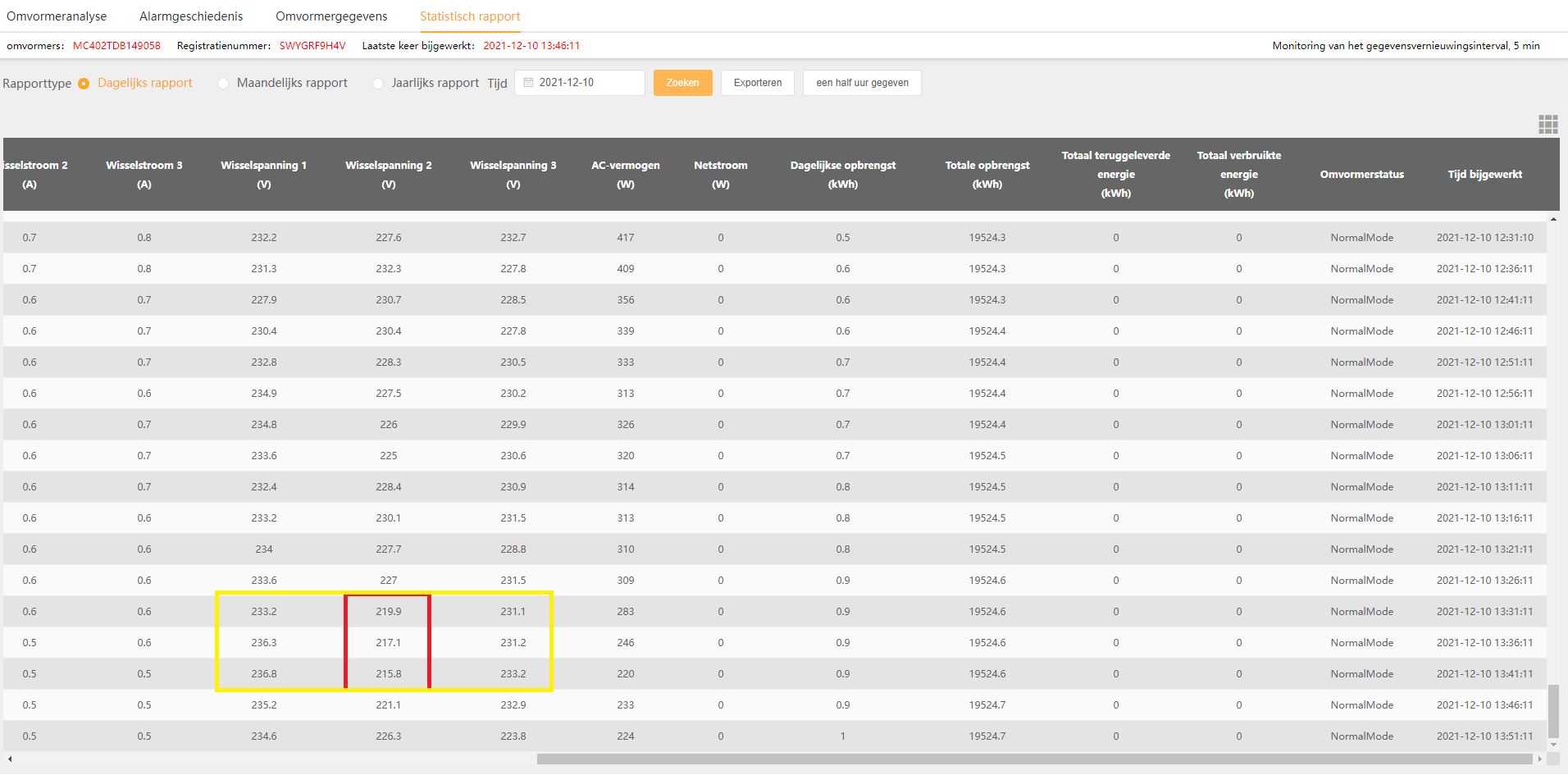Click the horizontal scroll left arrow

click(9, 759)
